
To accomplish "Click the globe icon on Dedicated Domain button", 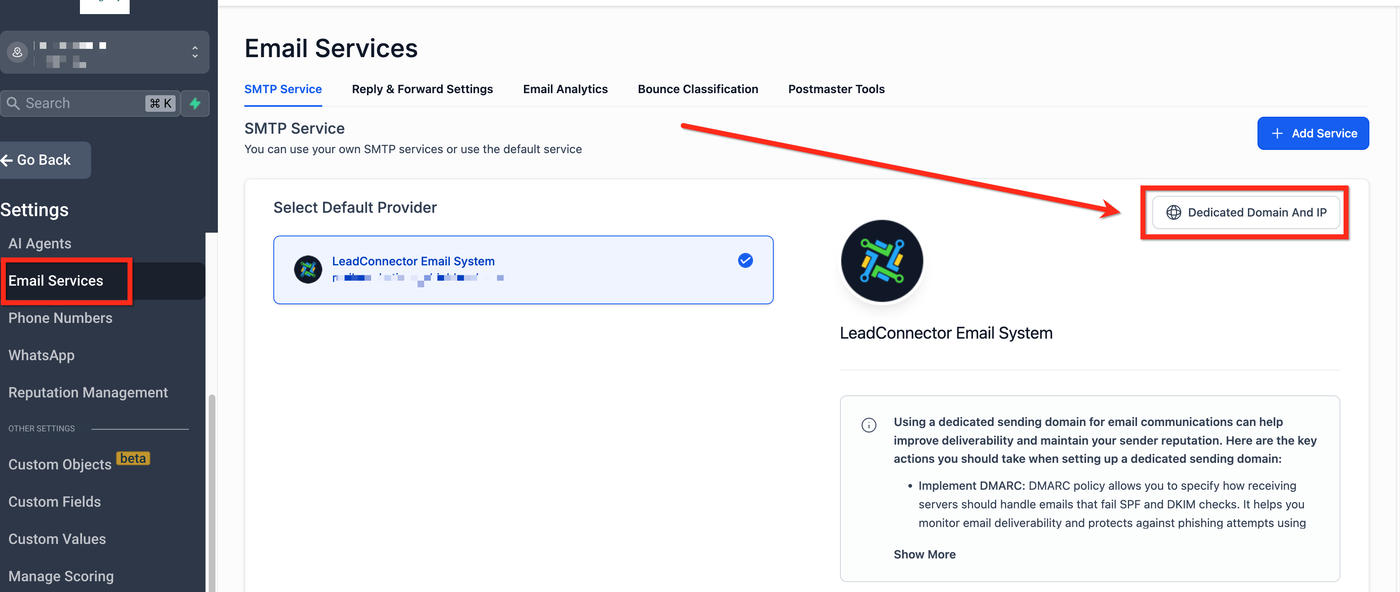I will pos(1174,212).
